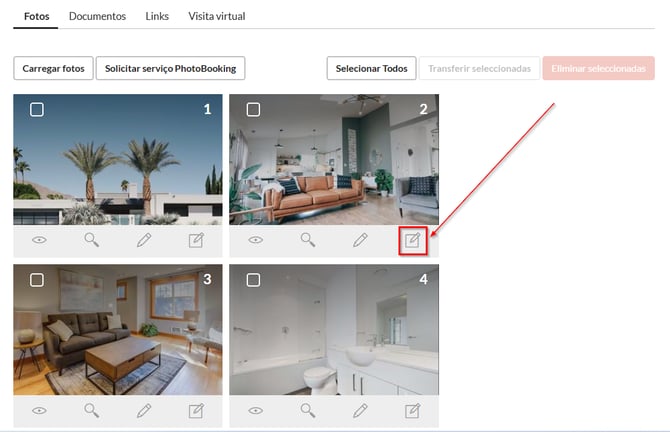The width and height of the screenshot is (670, 432).
Task: Select the checkbox on photo 3
Action: tap(37, 280)
